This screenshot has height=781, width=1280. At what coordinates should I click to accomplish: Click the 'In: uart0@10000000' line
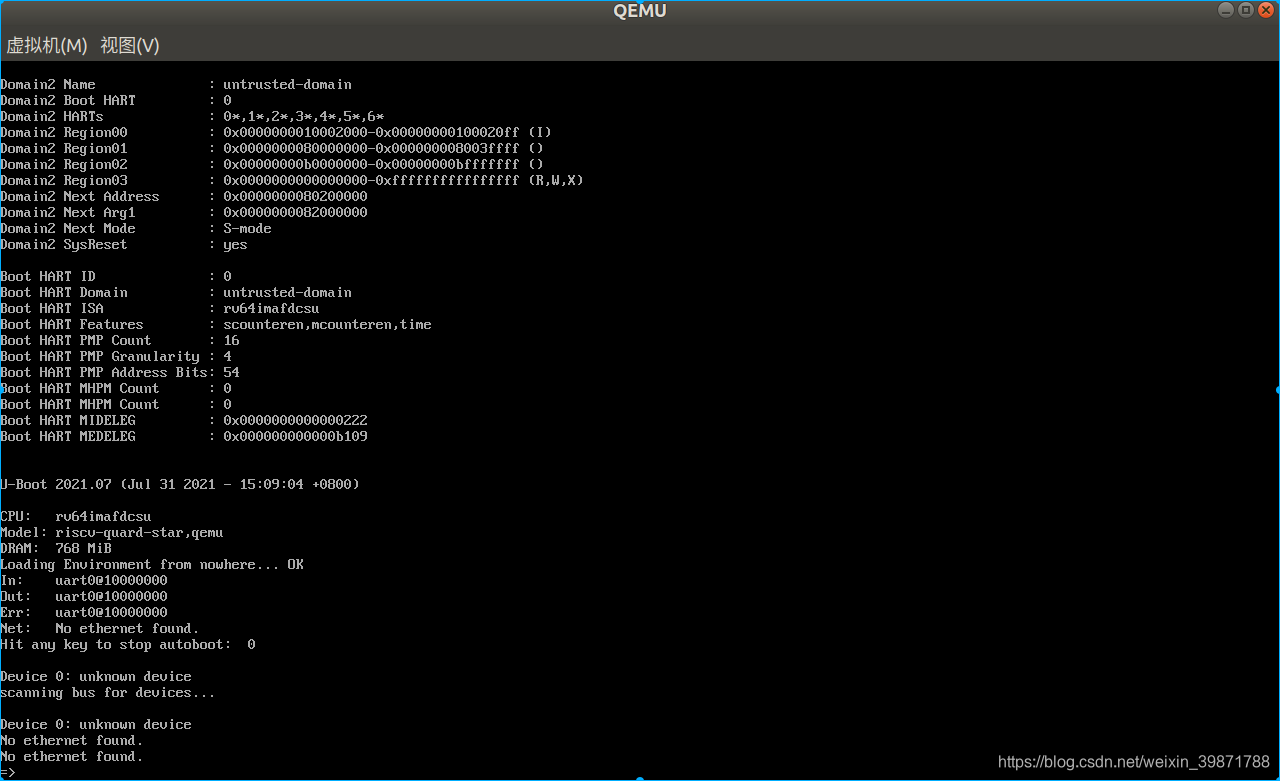(x=84, y=580)
